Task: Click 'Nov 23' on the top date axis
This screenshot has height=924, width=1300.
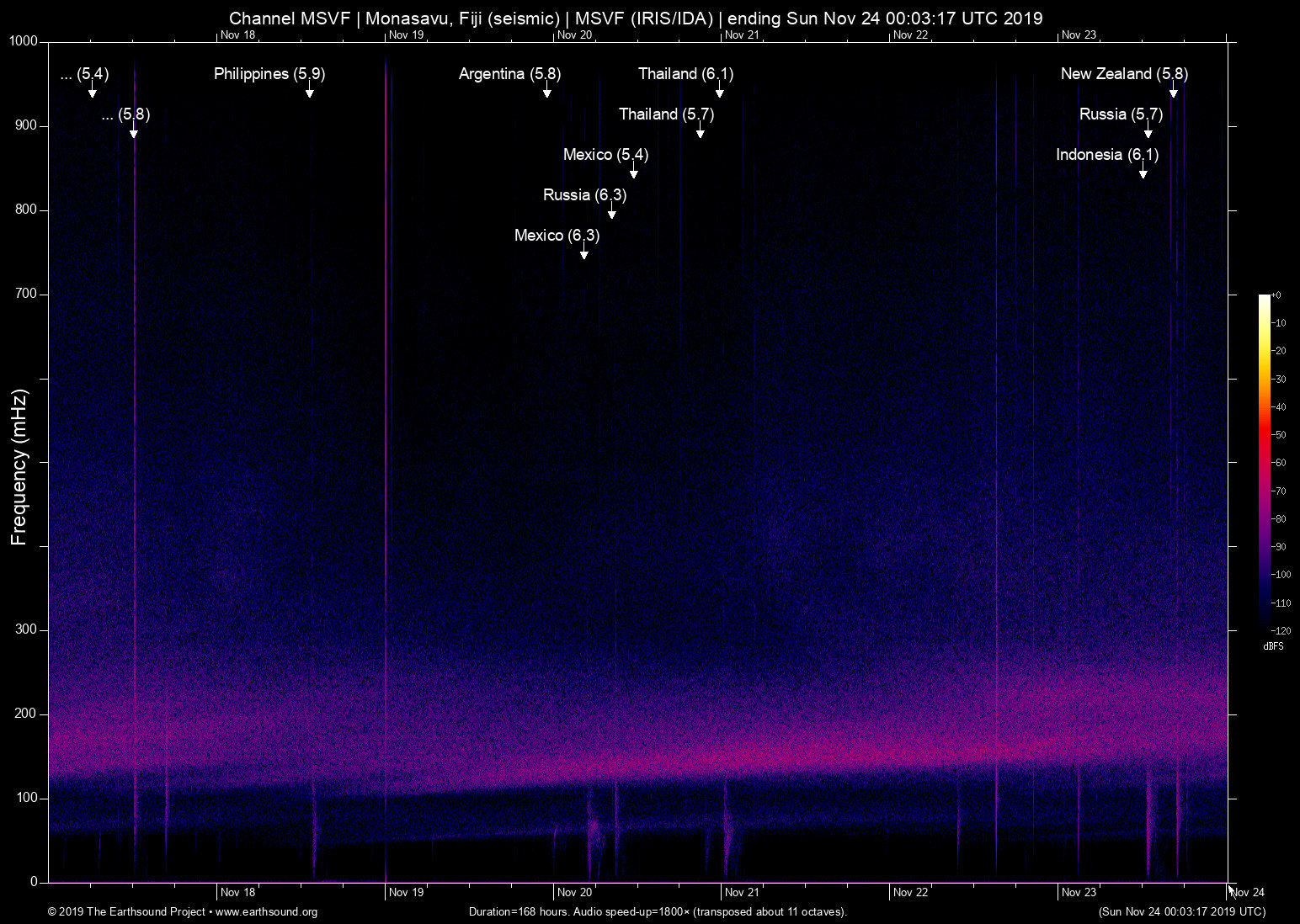Action: 1079,35
